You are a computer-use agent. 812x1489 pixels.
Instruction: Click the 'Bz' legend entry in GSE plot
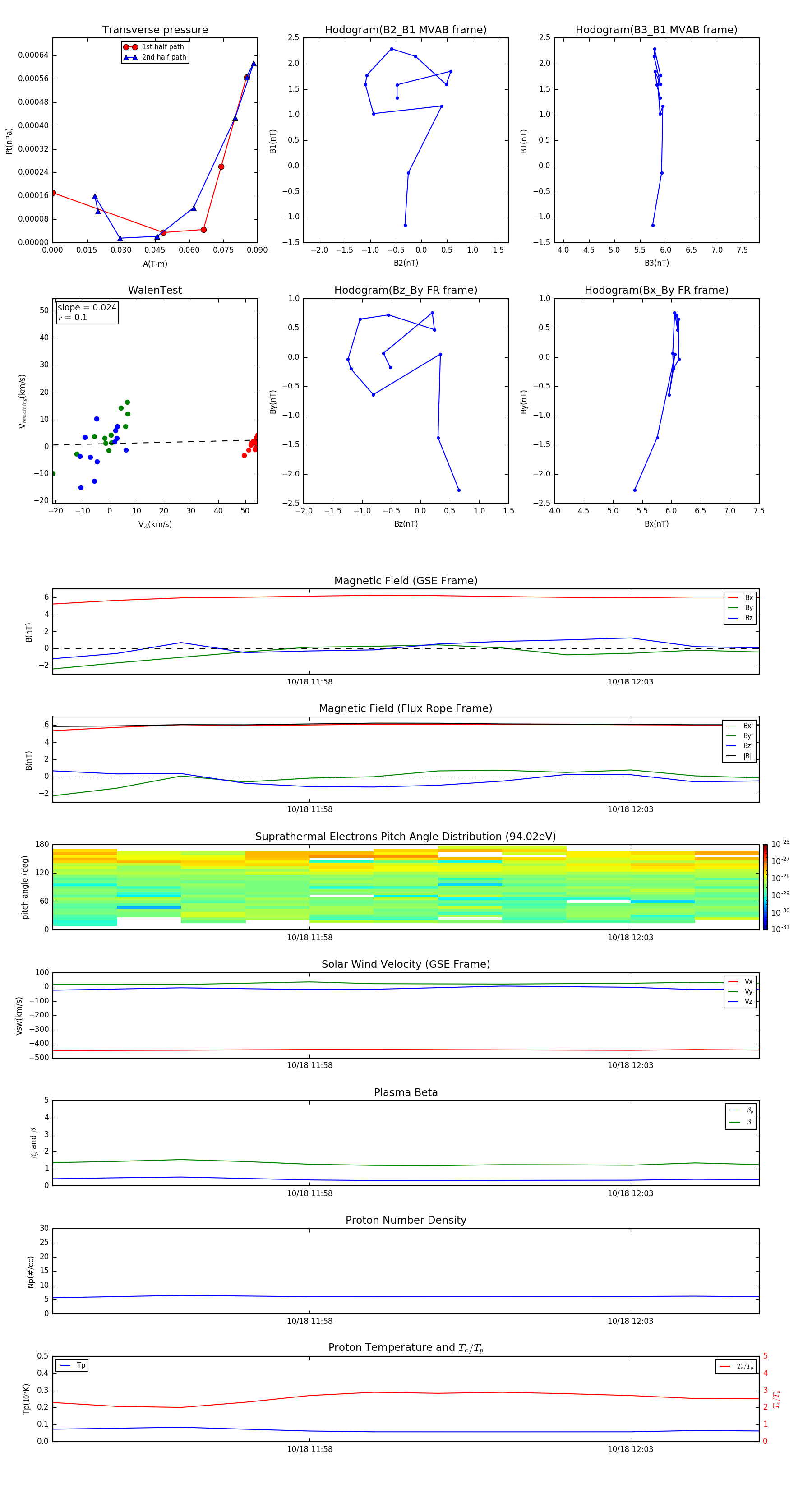pos(740,618)
